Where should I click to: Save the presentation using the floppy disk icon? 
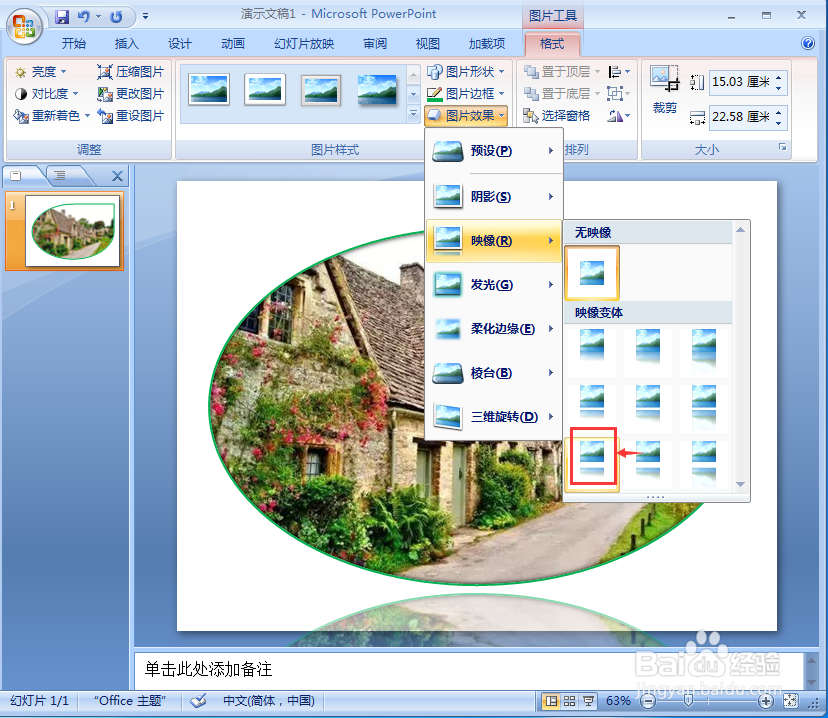point(62,17)
